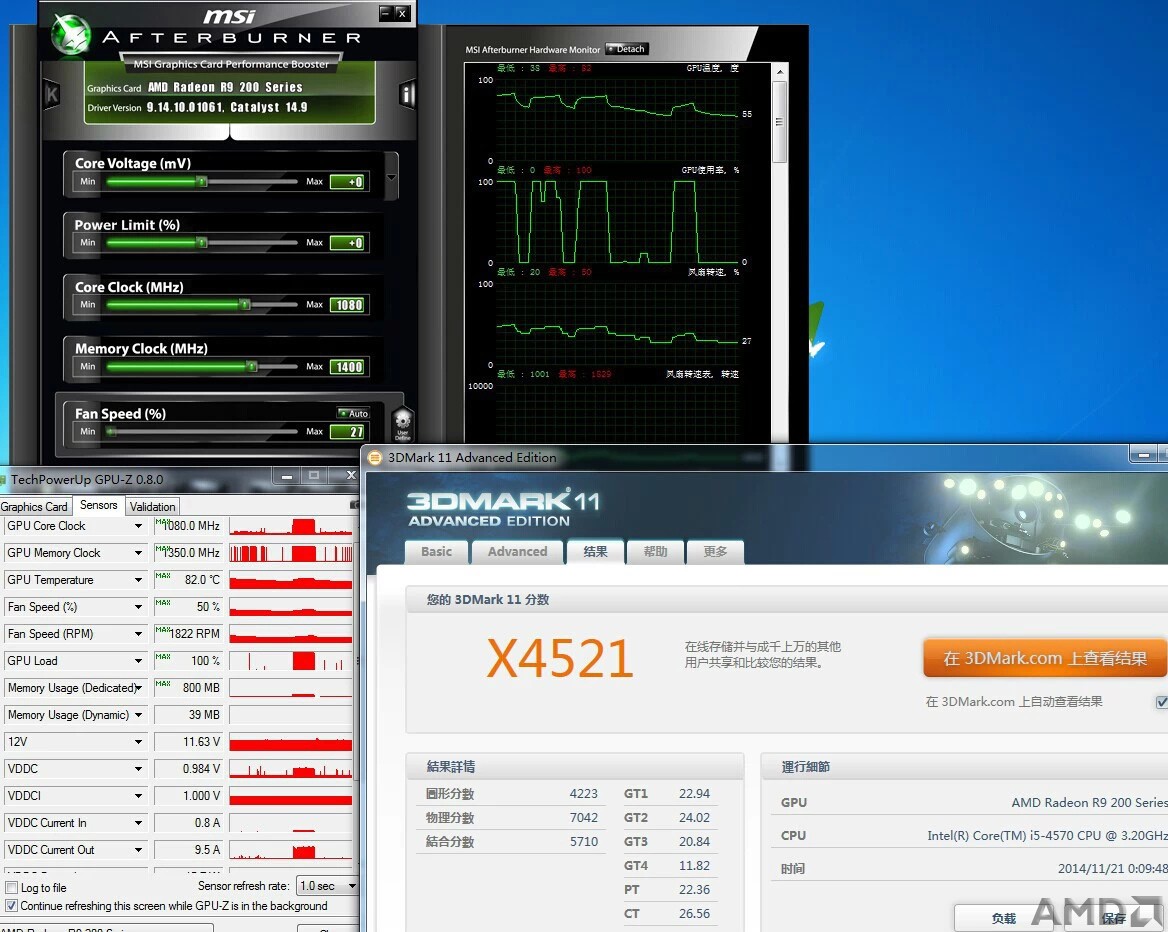
Task: Open the VDDC sensor dropdown
Action: pos(139,769)
